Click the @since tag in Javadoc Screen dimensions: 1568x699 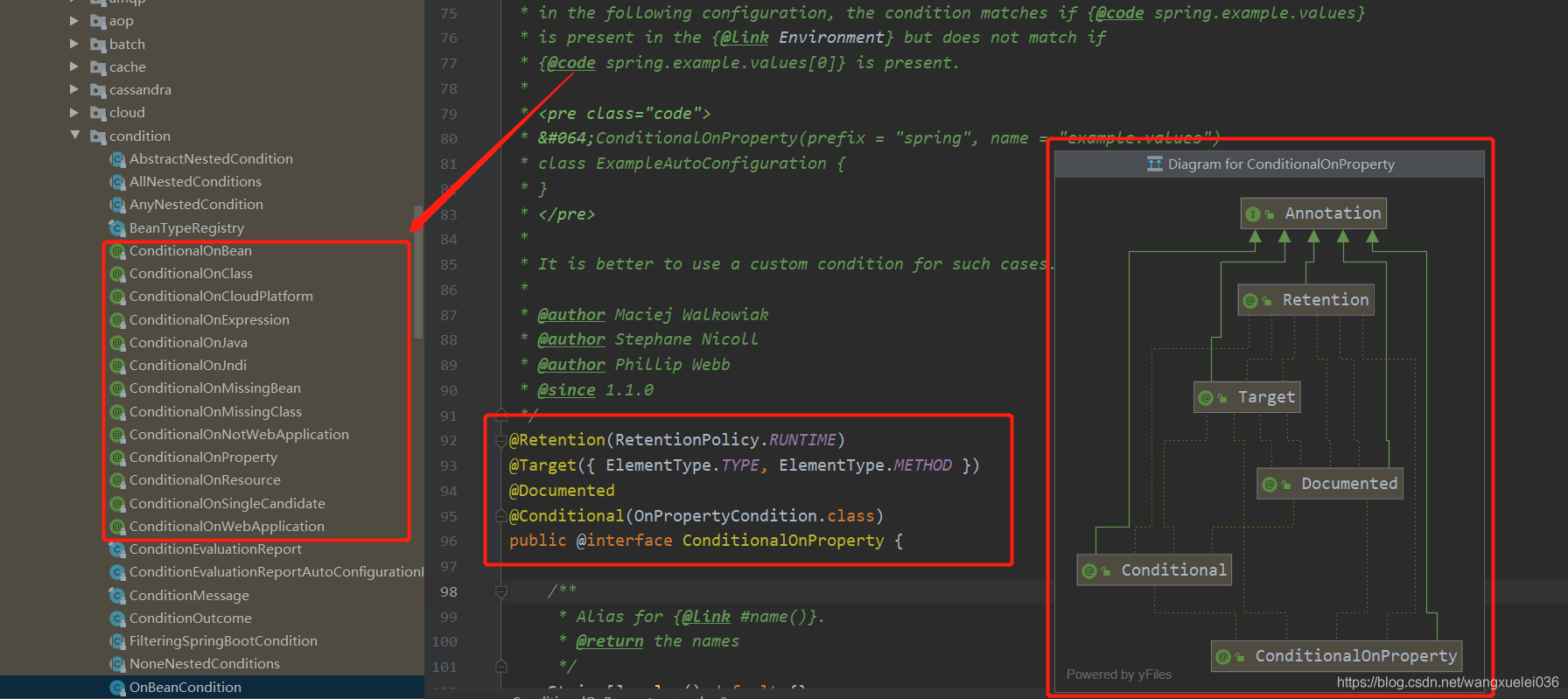point(566,390)
